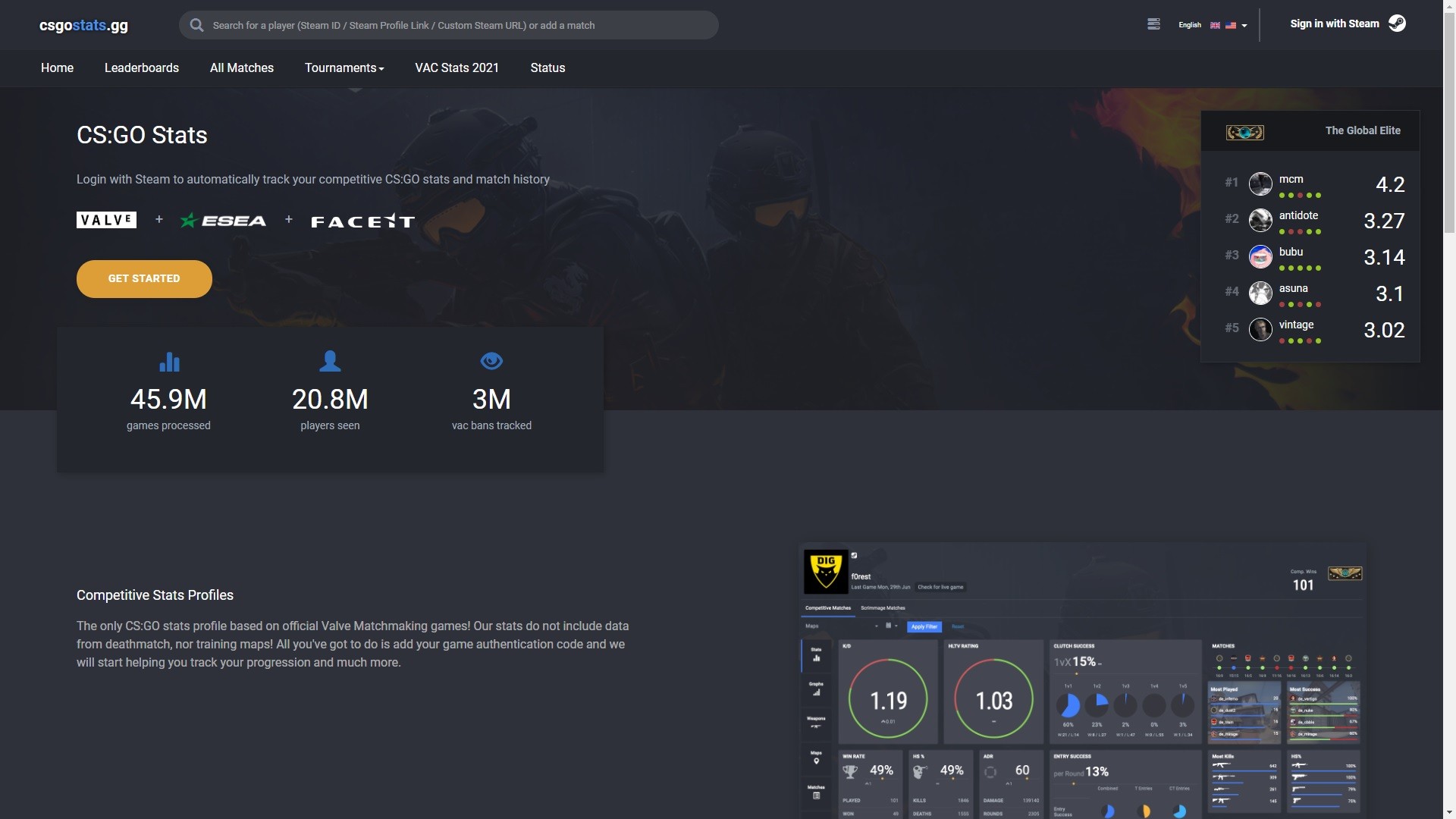Click the ESEA logo
This screenshot has width=1456, height=819.
click(222, 220)
